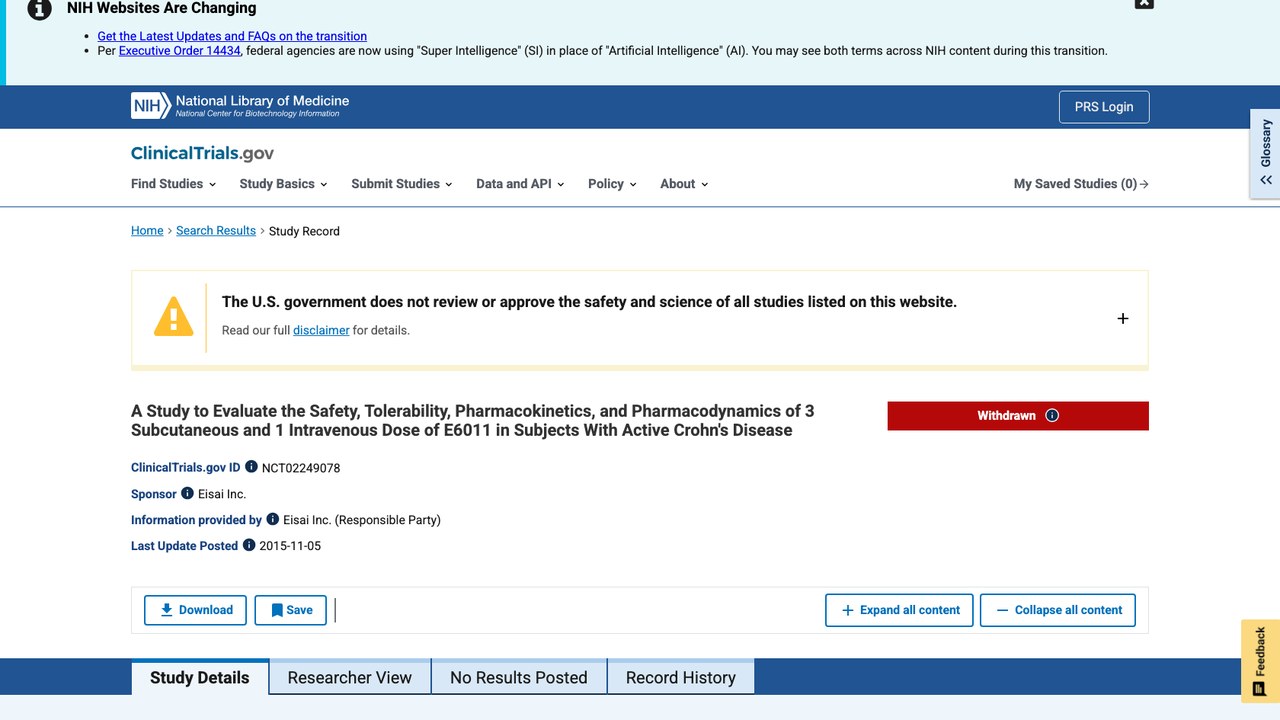Image resolution: width=1280 pixels, height=720 pixels.
Task: Open the disclaimer link
Action: [321, 330]
